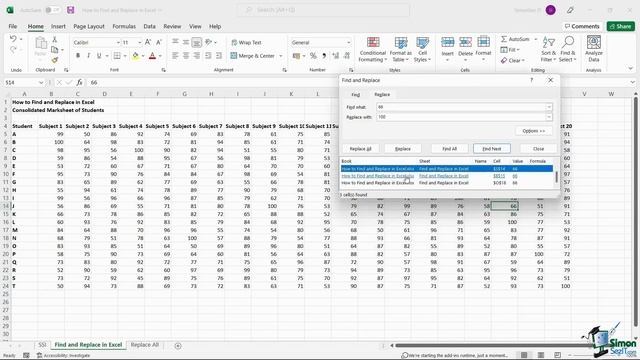Screen dimensions: 640x360
Task: Toggle Wrap Text
Action: pos(246,42)
